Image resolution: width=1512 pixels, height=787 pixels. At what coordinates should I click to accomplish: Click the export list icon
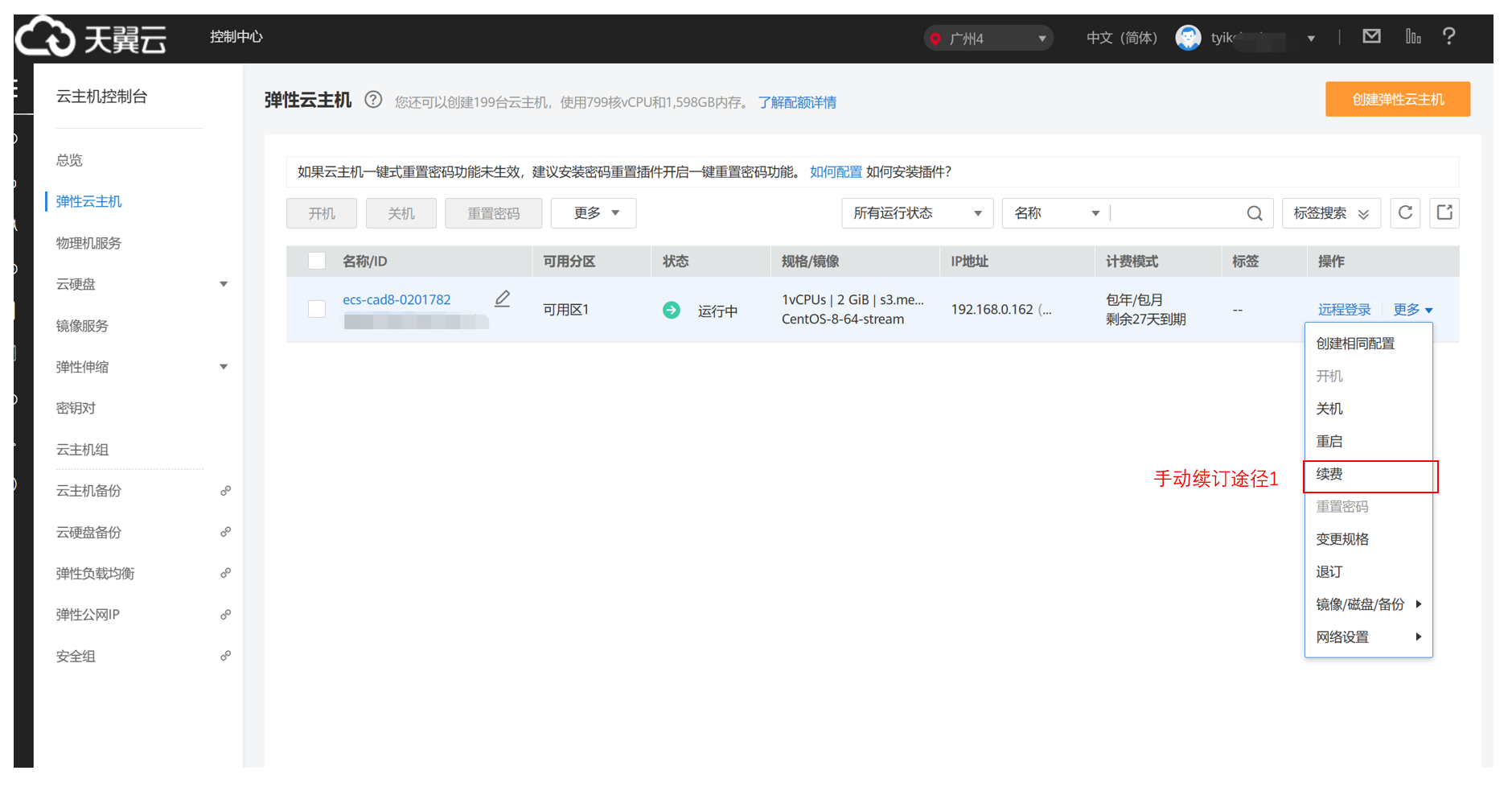1444,212
